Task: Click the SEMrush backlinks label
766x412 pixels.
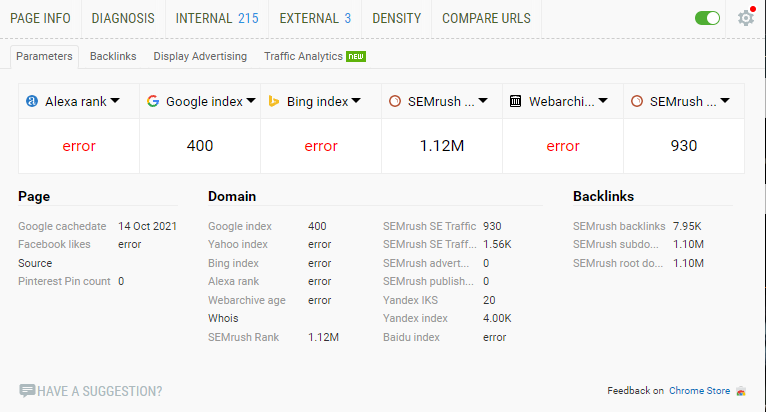Action: click(x=619, y=226)
